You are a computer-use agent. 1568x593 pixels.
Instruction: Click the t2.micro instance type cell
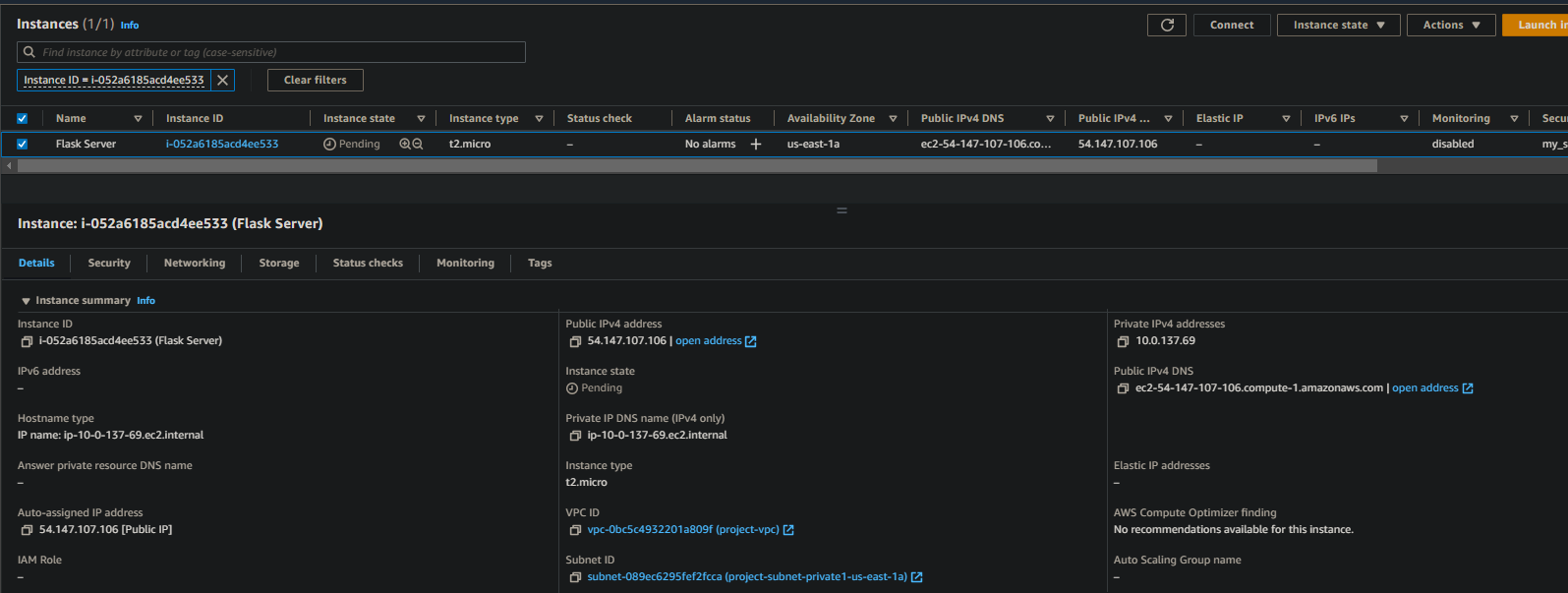click(x=470, y=145)
